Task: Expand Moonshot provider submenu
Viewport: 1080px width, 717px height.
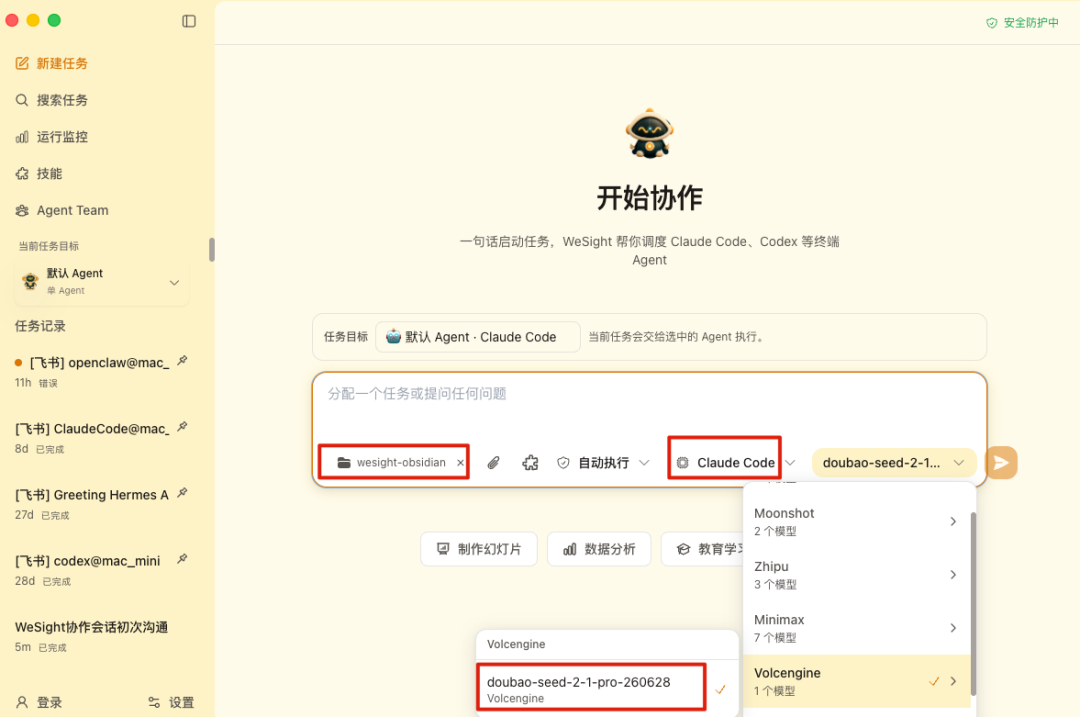Action: [x=856, y=521]
